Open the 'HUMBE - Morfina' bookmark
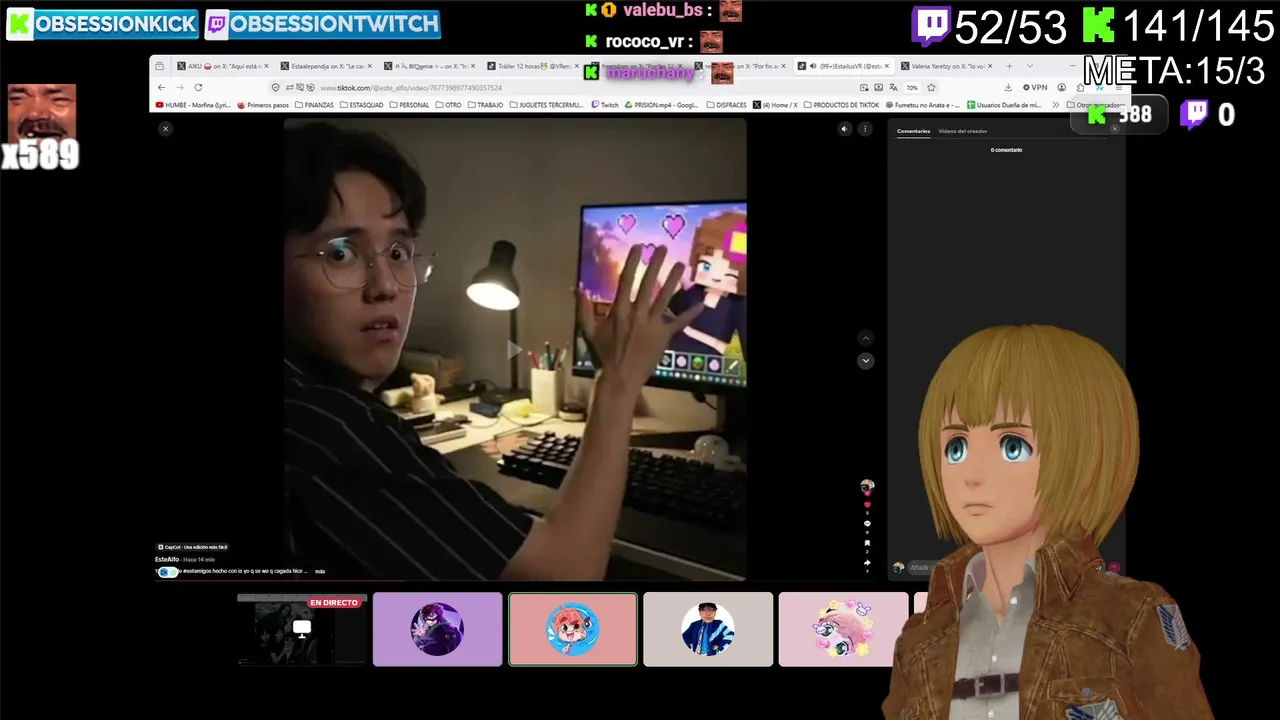Image resolution: width=1280 pixels, height=720 pixels. [193, 105]
